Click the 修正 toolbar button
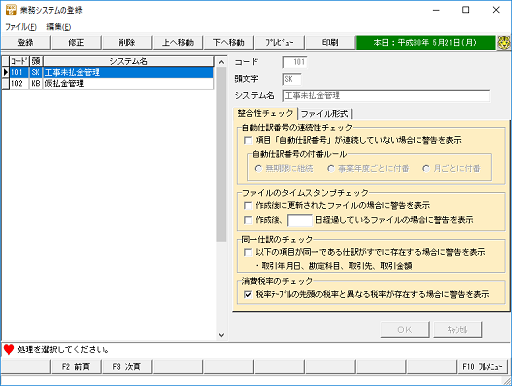The image size is (512, 386). [x=76, y=43]
